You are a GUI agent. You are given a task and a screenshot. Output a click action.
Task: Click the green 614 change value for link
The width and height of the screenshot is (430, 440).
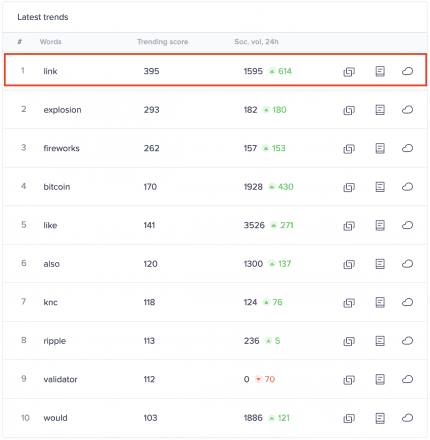[x=285, y=71]
